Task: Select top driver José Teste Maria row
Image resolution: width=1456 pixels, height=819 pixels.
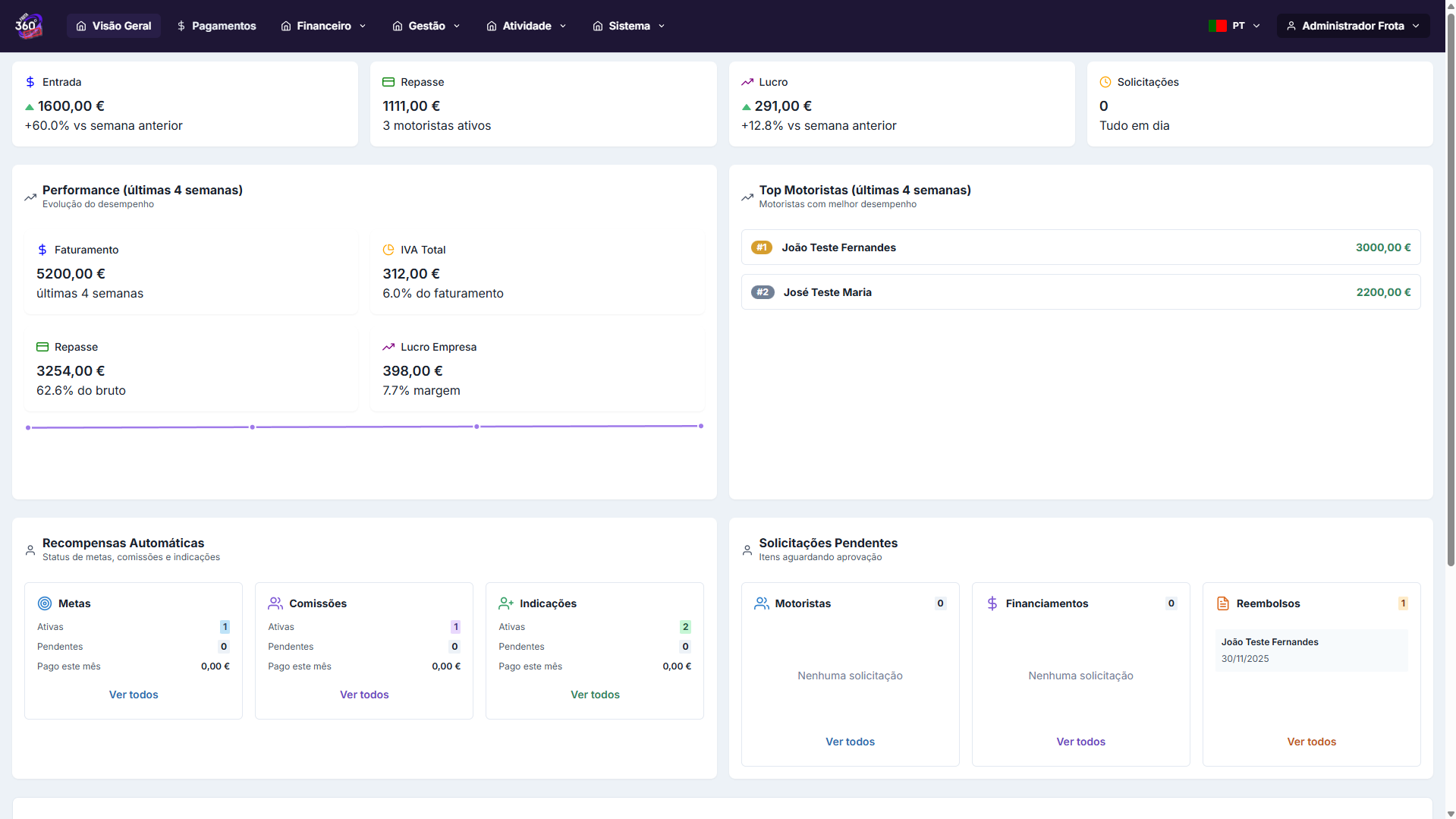Action: click(x=1080, y=292)
